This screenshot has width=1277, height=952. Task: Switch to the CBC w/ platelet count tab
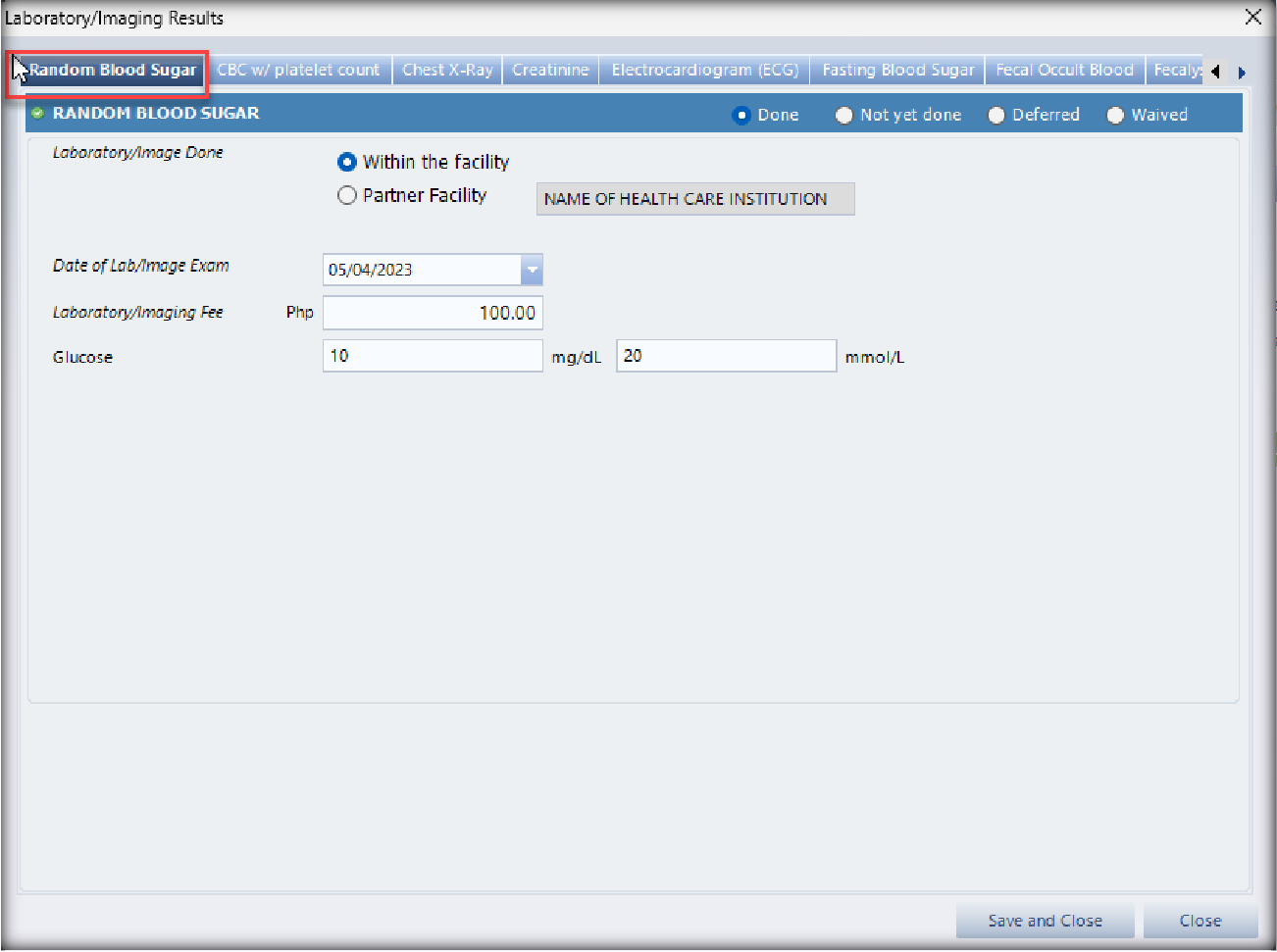tap(298, 71)
